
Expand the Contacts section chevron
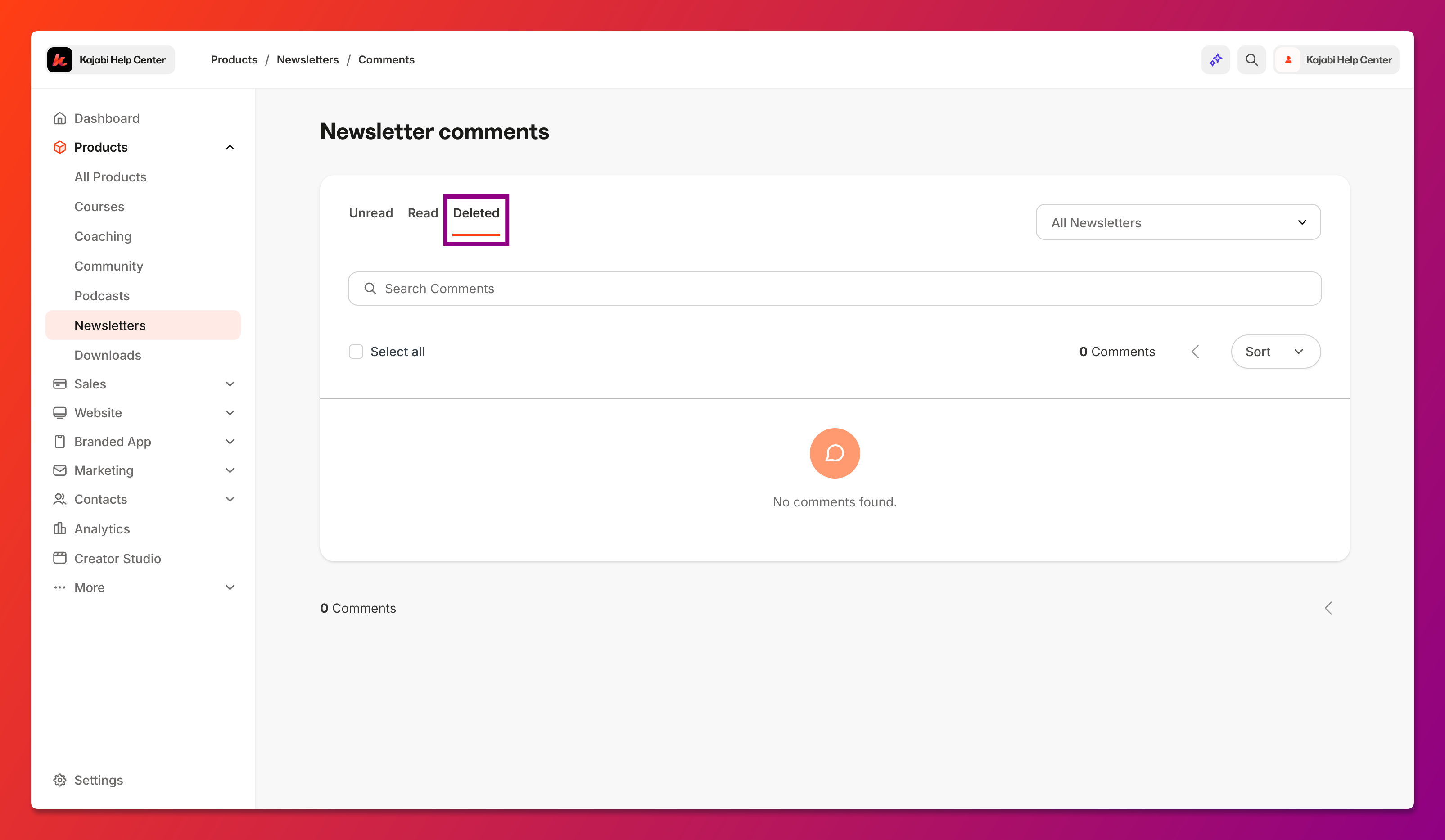[230, 499]
